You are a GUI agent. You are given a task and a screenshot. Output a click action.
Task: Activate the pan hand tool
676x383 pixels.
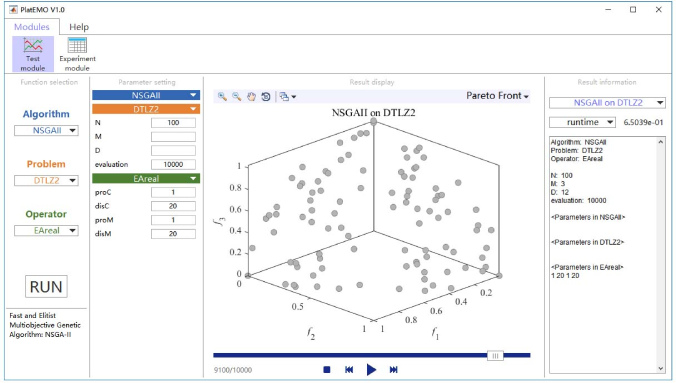coord(251,97)
